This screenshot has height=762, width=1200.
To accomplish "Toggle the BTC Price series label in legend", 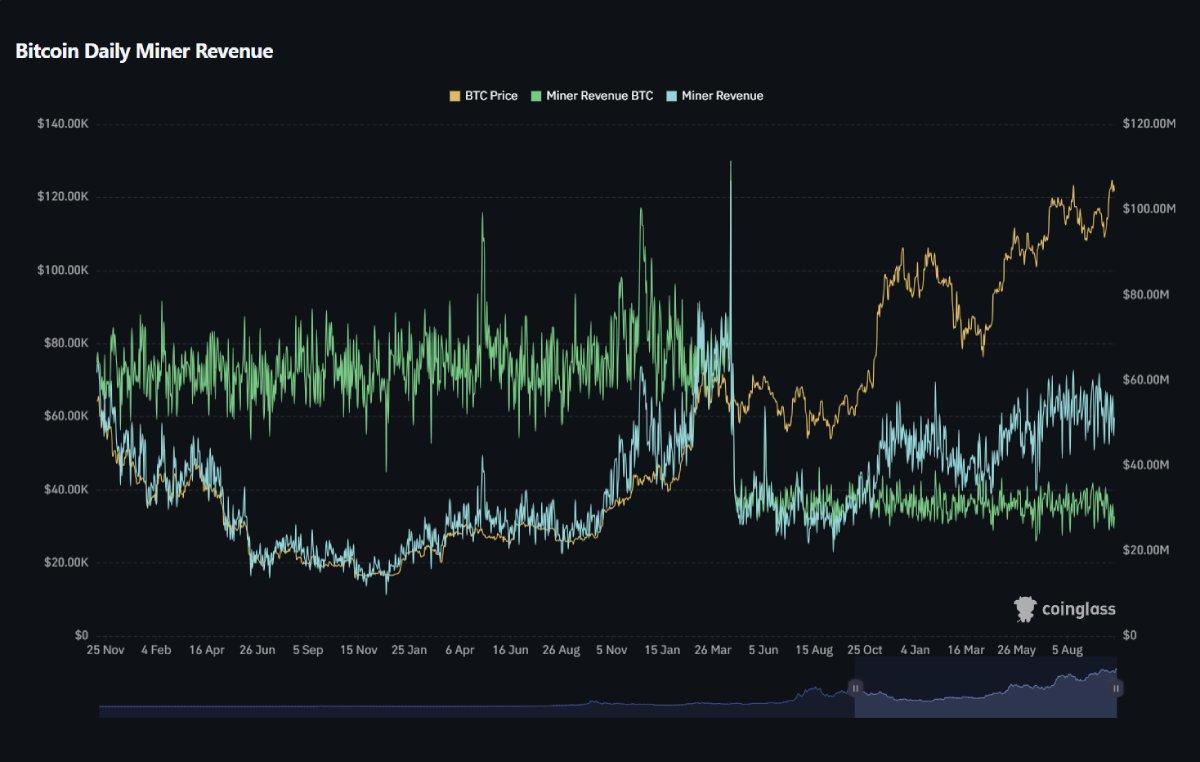I will (491, 96).
